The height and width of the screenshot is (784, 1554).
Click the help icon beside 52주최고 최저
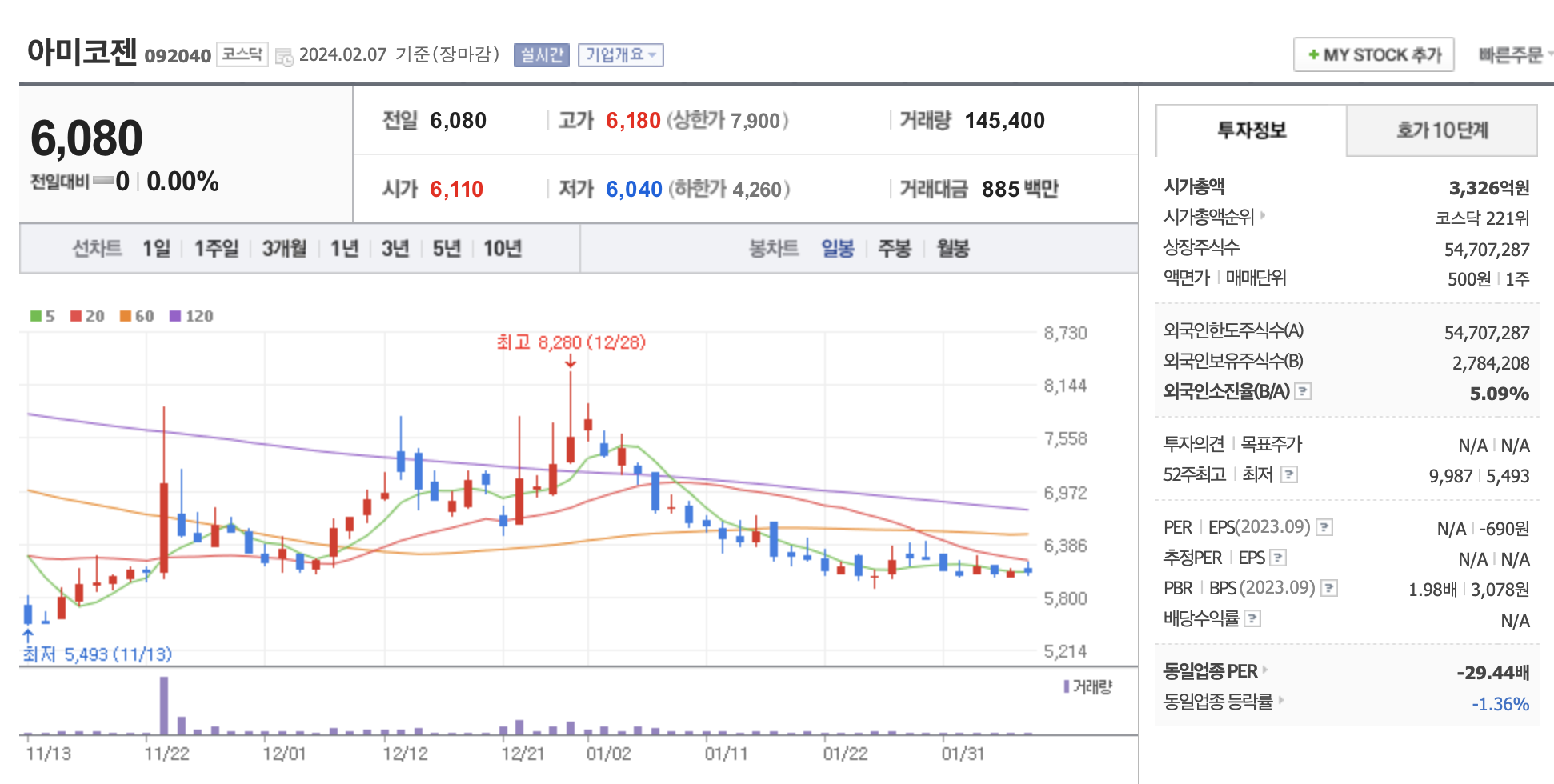click(x=1288, y=474)
